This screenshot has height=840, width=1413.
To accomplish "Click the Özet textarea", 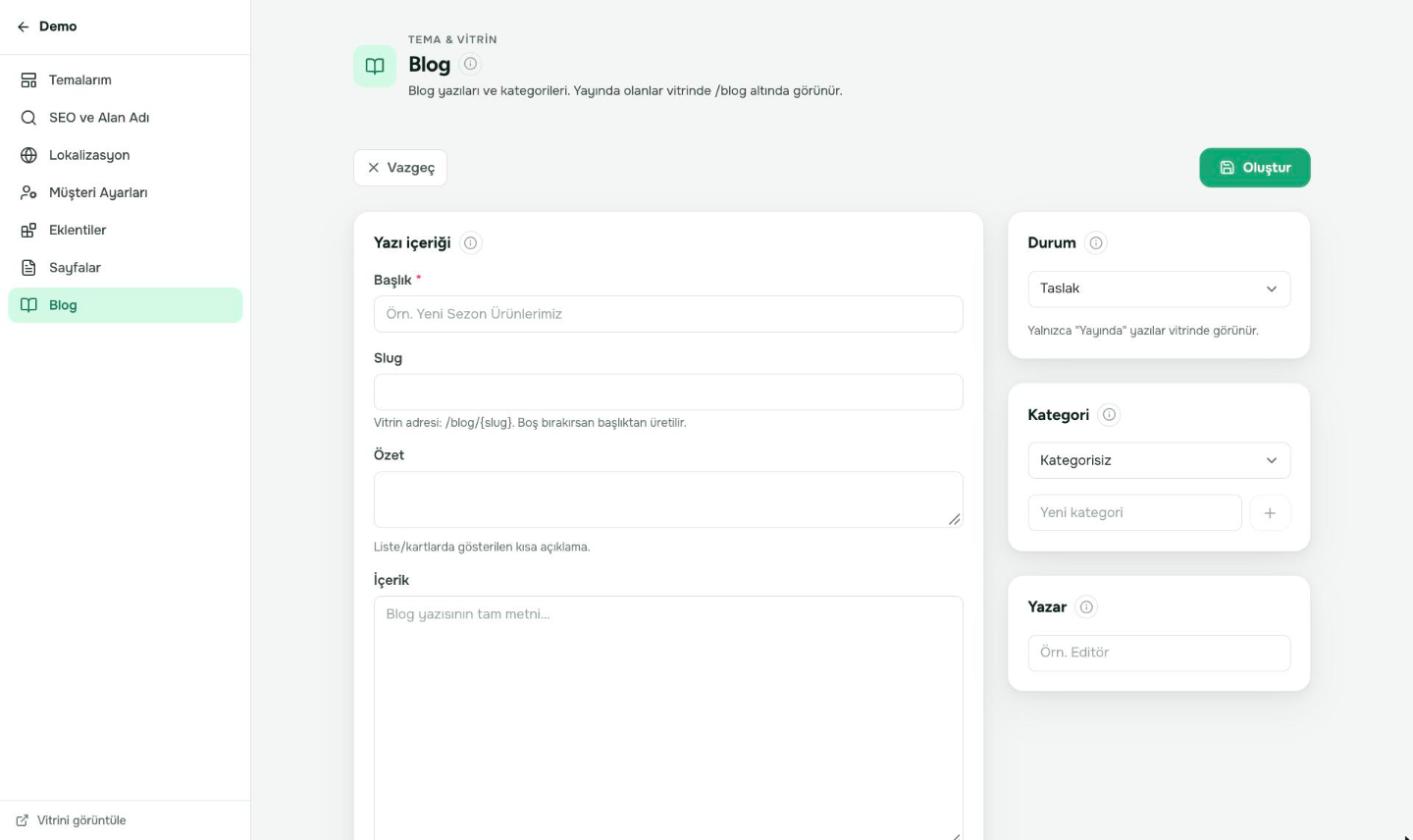I will pos(668,500).
